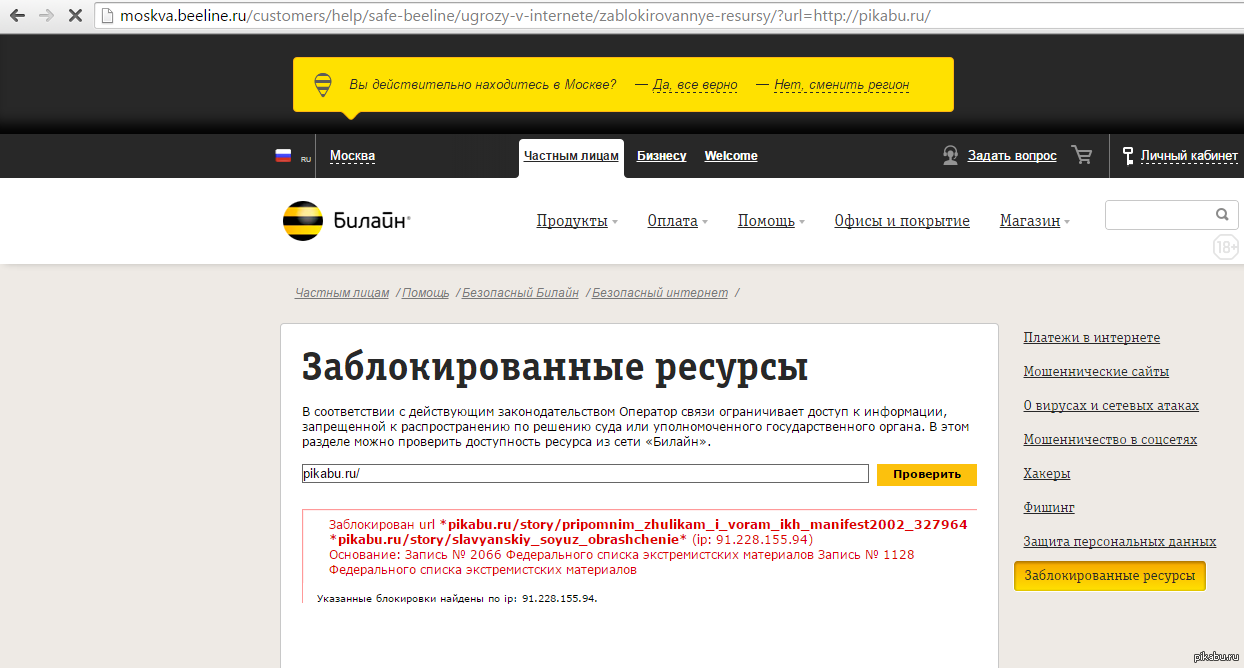
Task: Open the Хакеры sidebar link
Action: (x=1047, y=474)
